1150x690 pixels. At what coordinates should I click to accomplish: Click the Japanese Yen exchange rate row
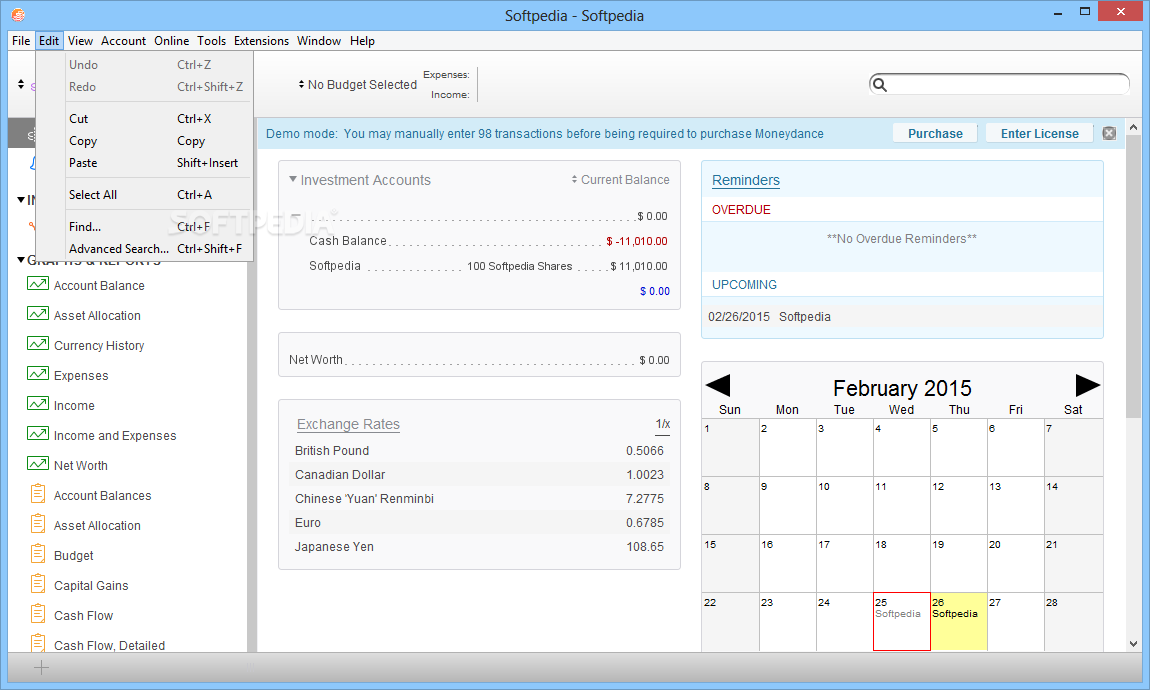coord(479,547)
